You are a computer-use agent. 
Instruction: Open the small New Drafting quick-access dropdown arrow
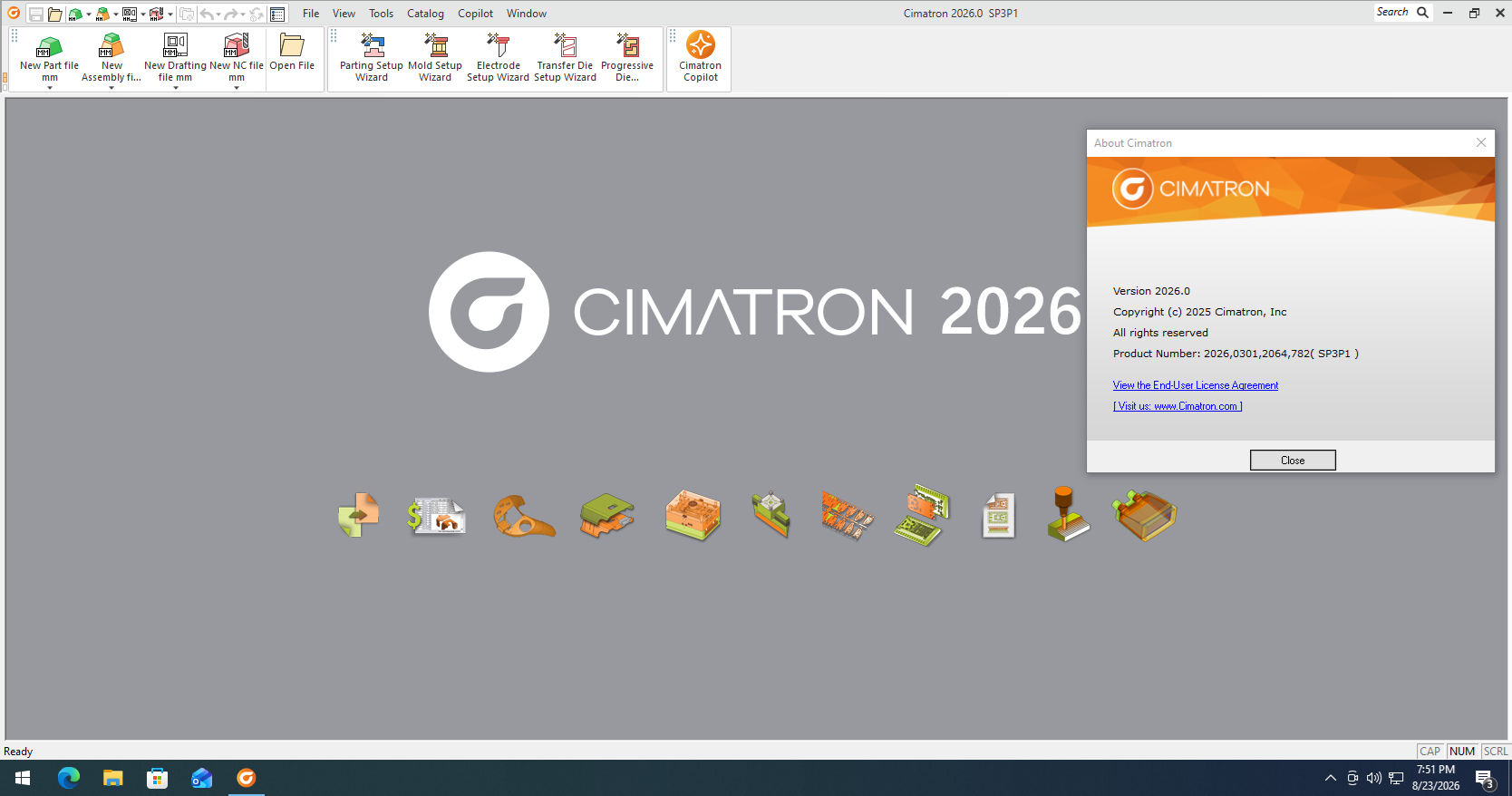143,15
